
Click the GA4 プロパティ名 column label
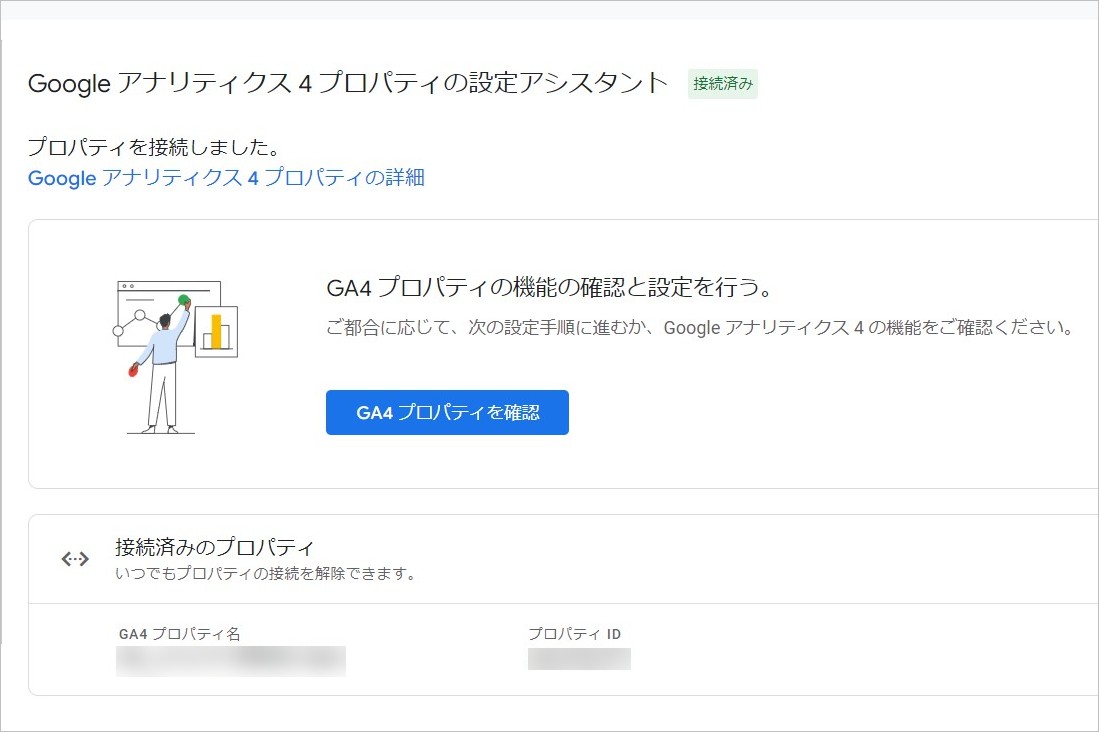click(x=179, y=634)
